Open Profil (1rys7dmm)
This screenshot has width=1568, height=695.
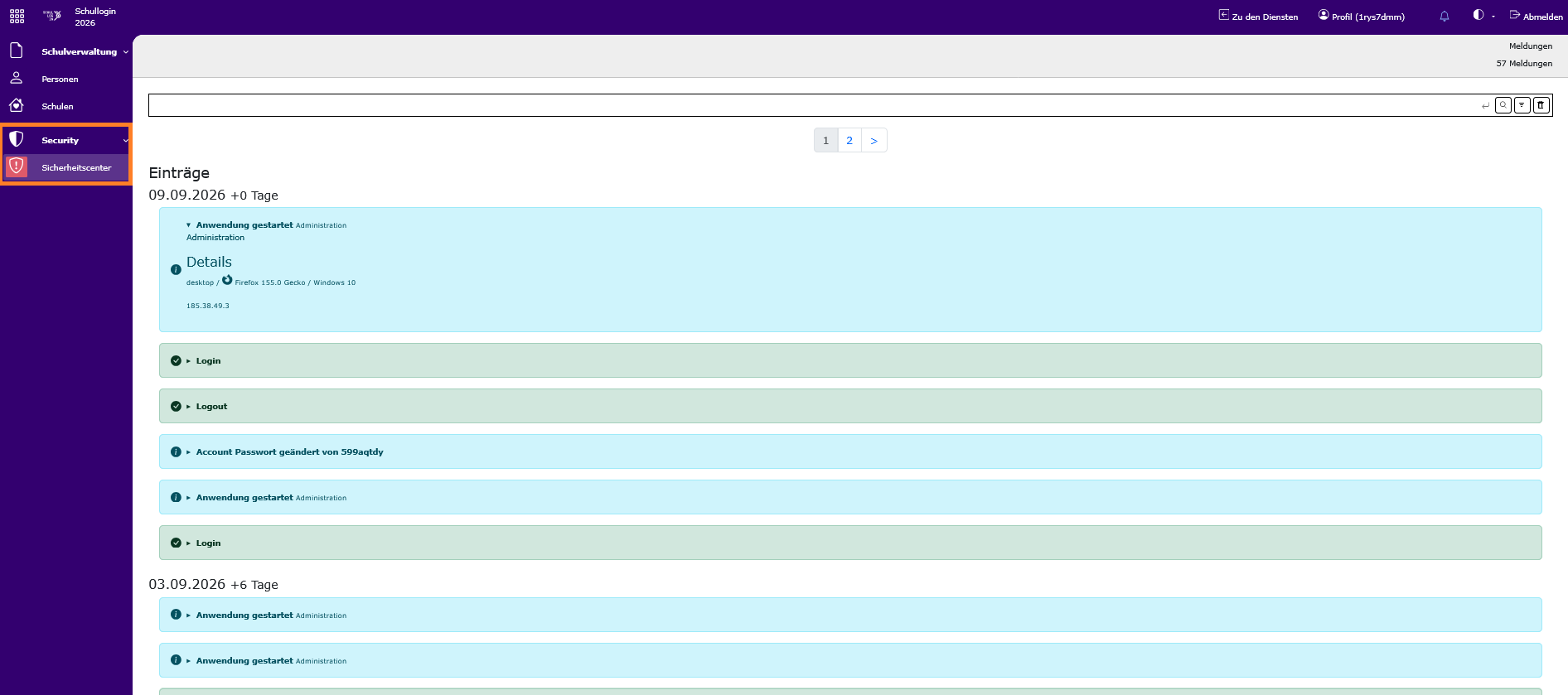tap(1362, 17)
